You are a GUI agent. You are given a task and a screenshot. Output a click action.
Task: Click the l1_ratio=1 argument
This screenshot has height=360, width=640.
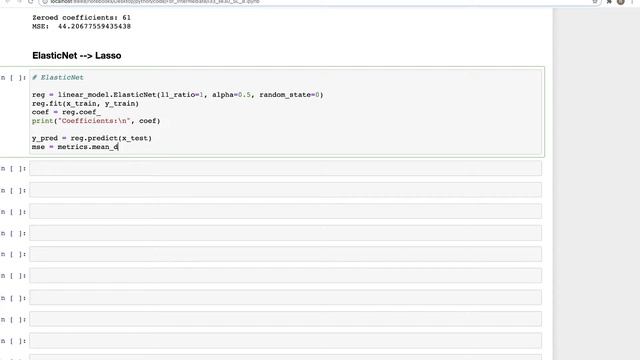click(182, 95)
